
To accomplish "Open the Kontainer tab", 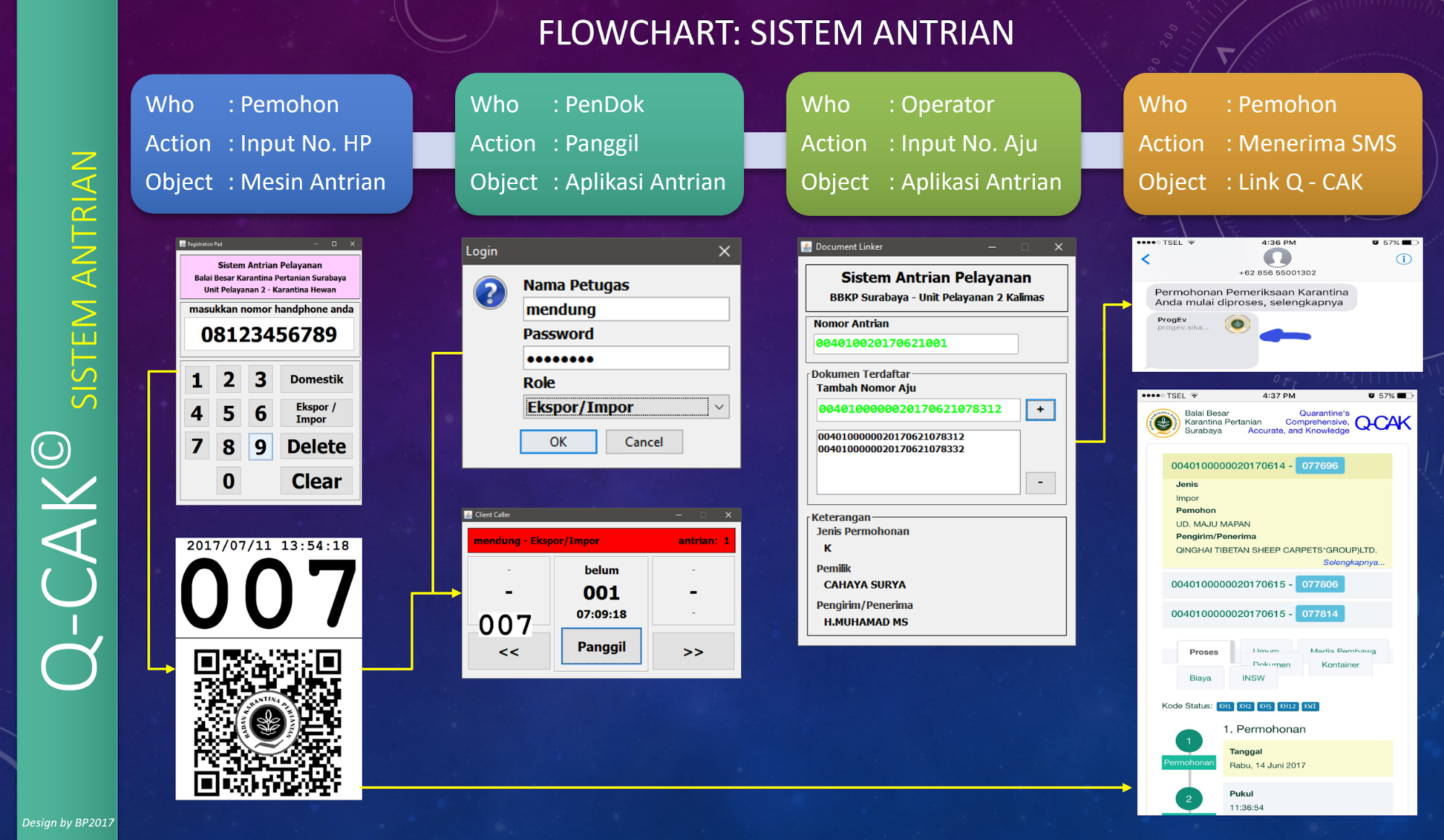I will (1339, 665).
